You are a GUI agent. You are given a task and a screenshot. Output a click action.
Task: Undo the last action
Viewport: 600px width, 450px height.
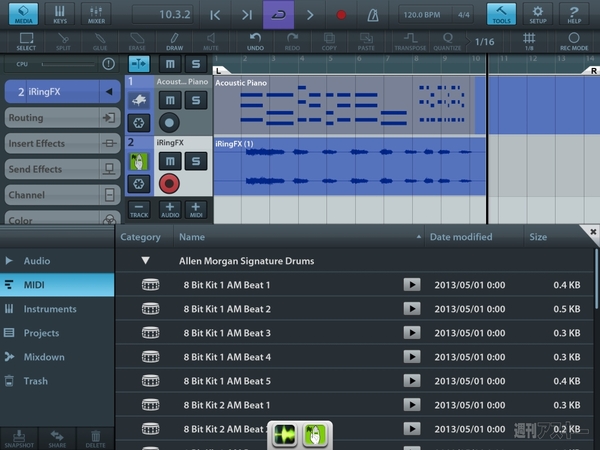(255, 41)
